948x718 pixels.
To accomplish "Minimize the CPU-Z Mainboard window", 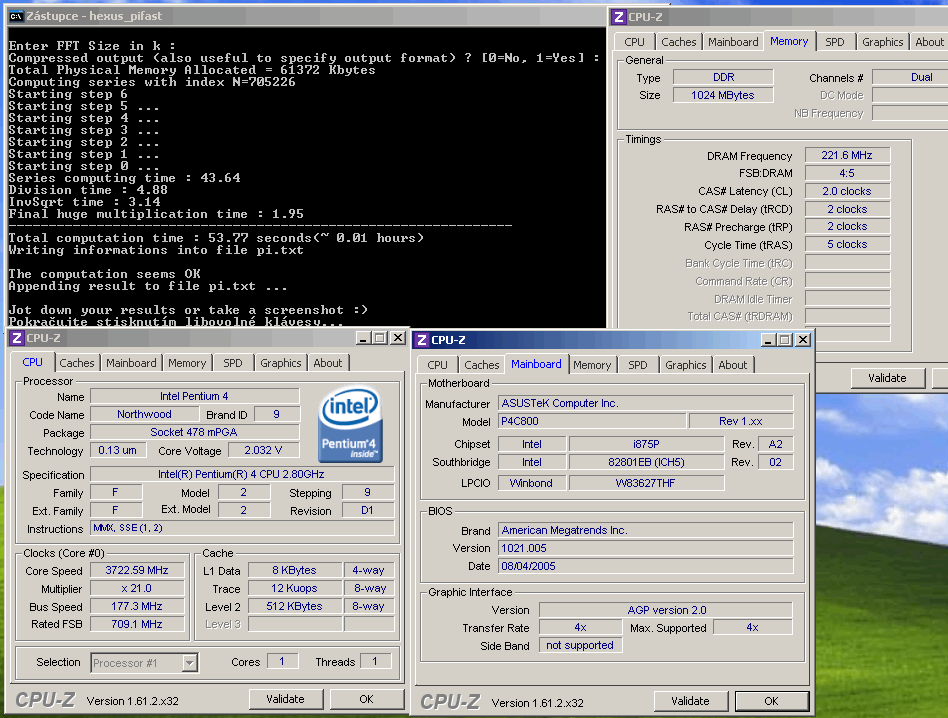I will point(768,340).
